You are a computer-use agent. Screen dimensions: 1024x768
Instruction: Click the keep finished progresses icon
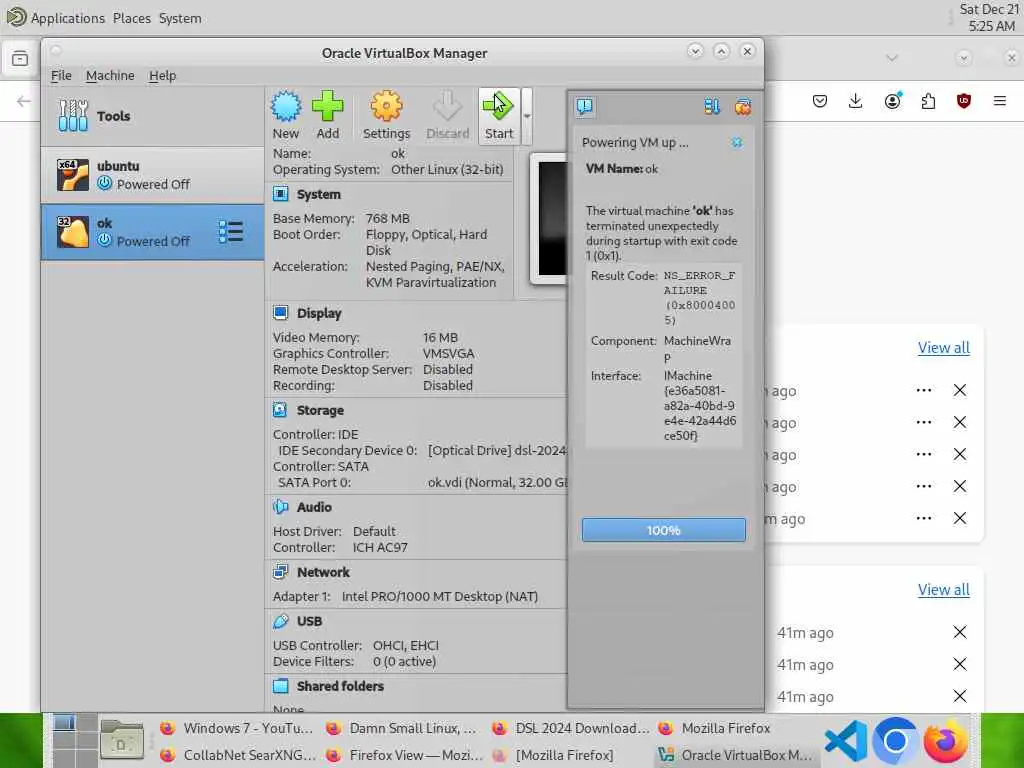pyautogui.click(x=711, y=106)
